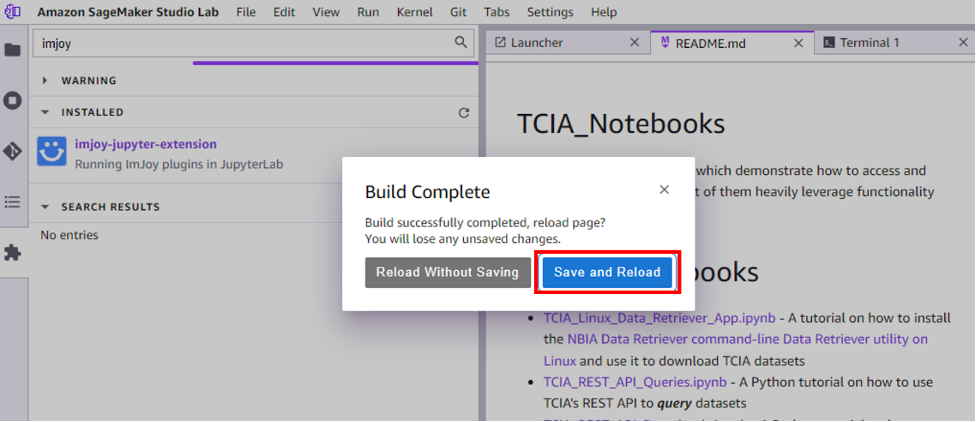Close the Launcher tab
The width and height of the screenshot is (977, 422).
(634, 42)
